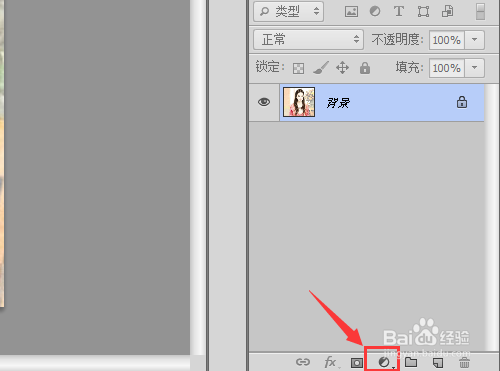
Task: Filter for shape layers icon
Action: pos(423,12)
